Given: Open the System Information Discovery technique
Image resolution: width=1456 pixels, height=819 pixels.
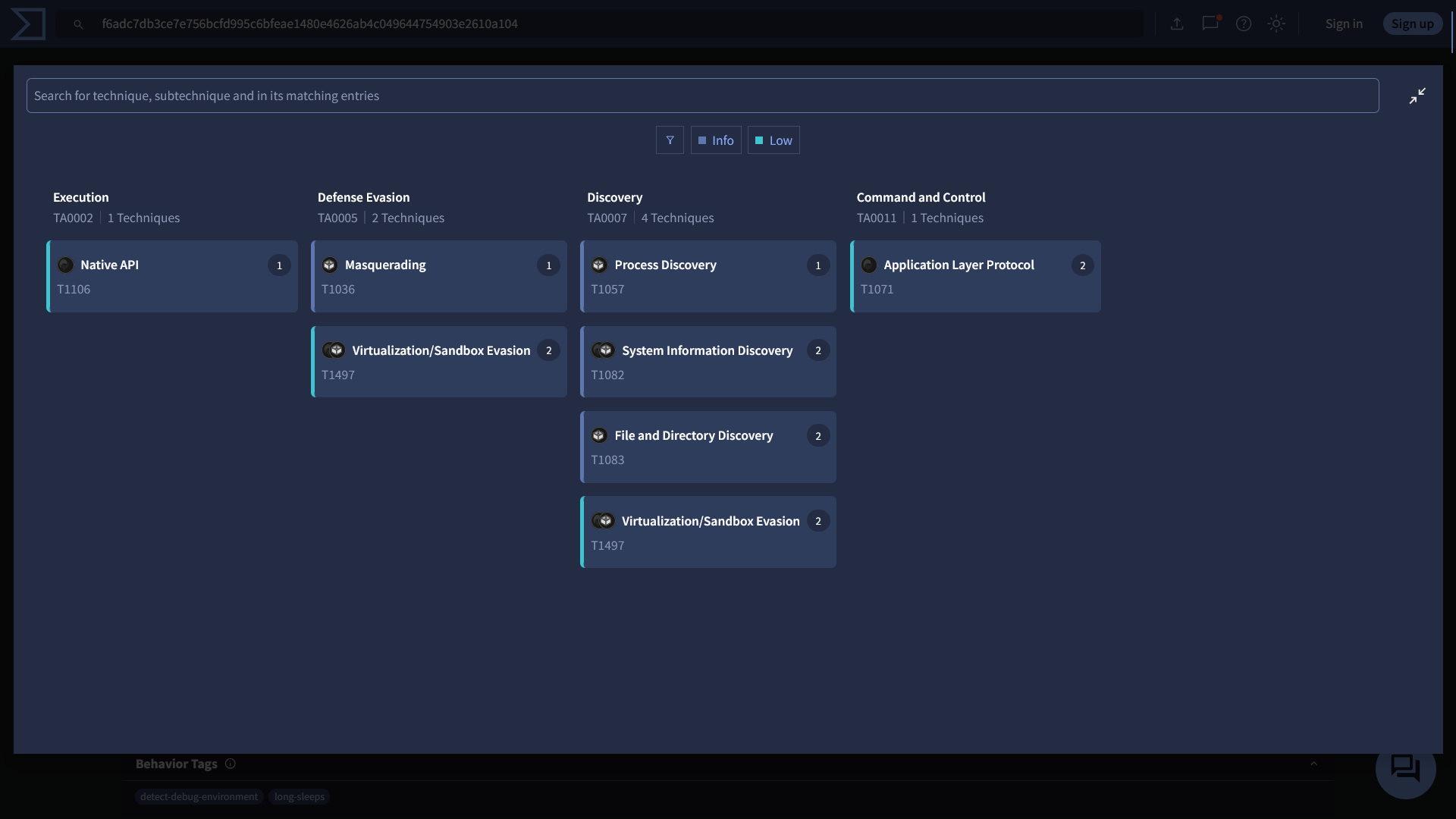Looking at the screenshot, I should click(708, 362).
